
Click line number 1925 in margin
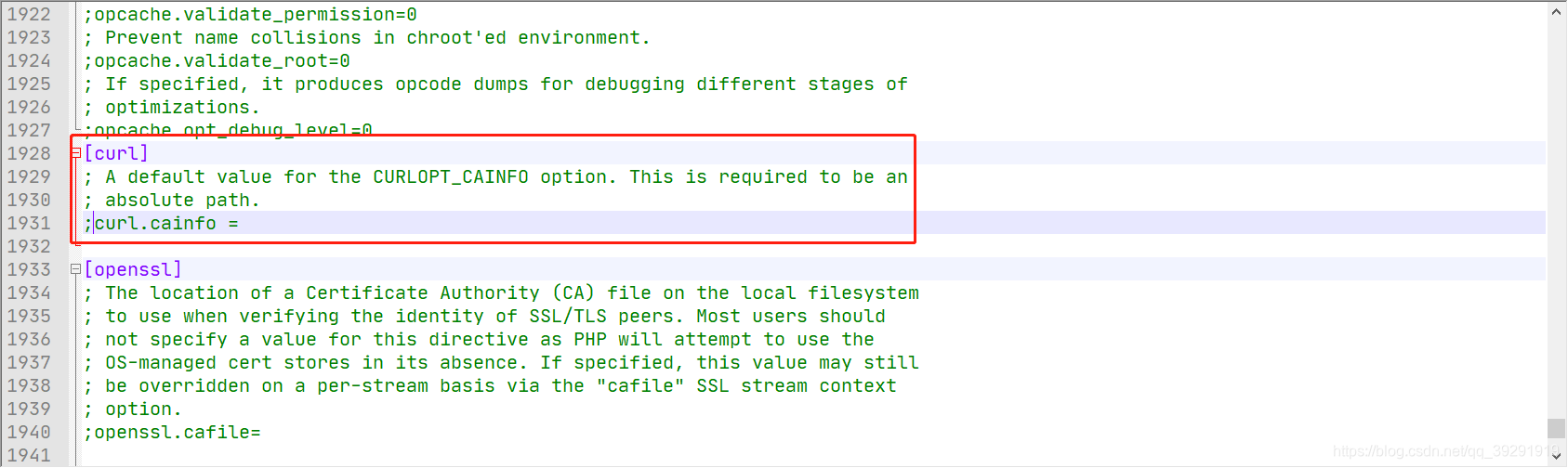tap(30, 84)
